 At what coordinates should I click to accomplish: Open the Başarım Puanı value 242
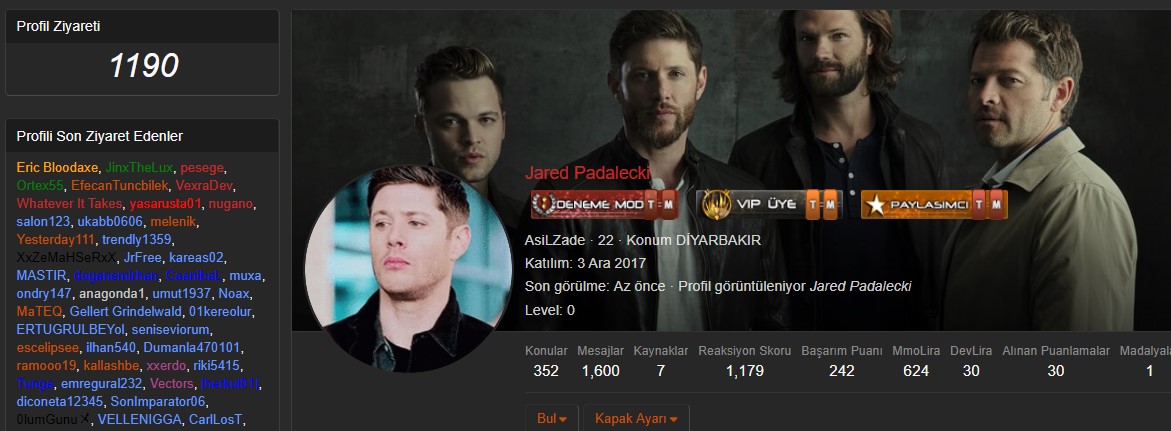point(842,370)
